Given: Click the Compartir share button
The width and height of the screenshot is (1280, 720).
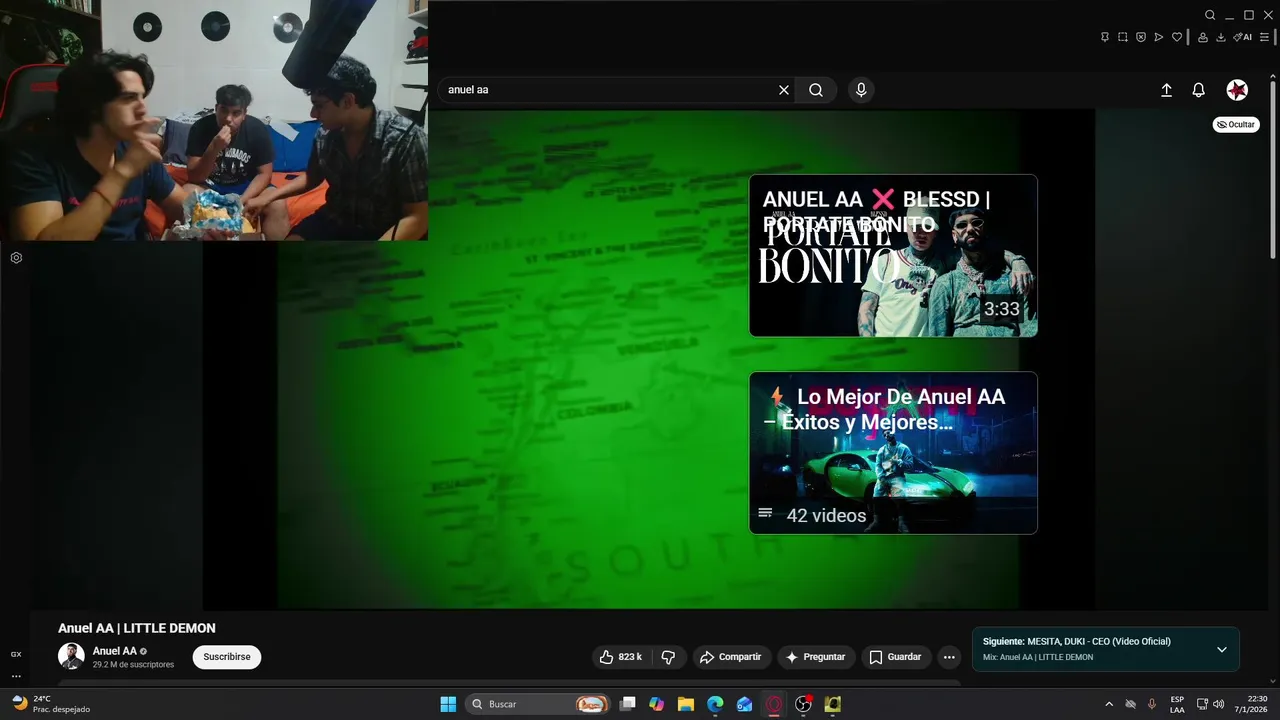Looking at the screenshot, I should (730, 657).
